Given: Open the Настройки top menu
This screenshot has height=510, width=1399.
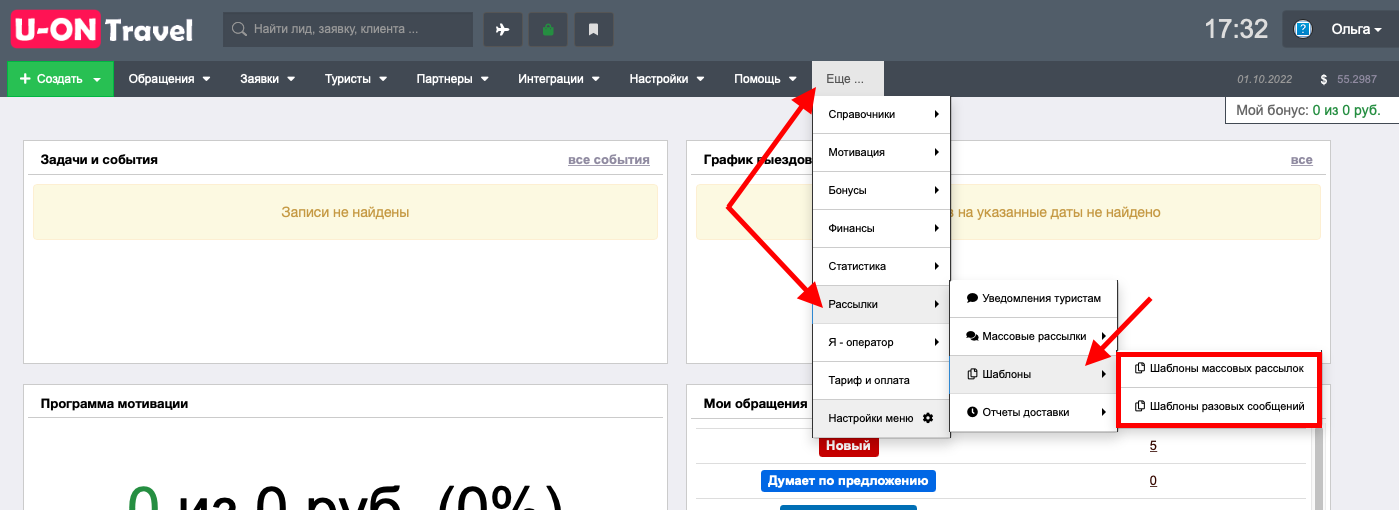Looking at the screenshot, I should pos(666,79).
